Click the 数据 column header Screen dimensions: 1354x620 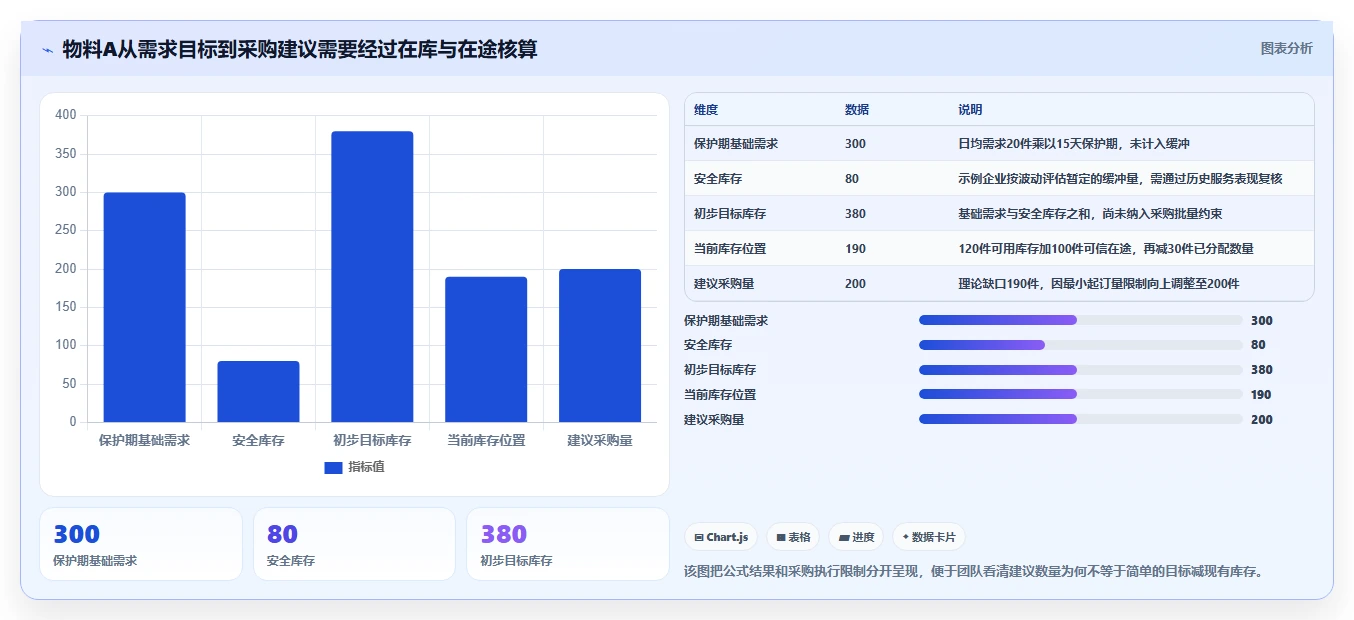(x=857, y=110)
